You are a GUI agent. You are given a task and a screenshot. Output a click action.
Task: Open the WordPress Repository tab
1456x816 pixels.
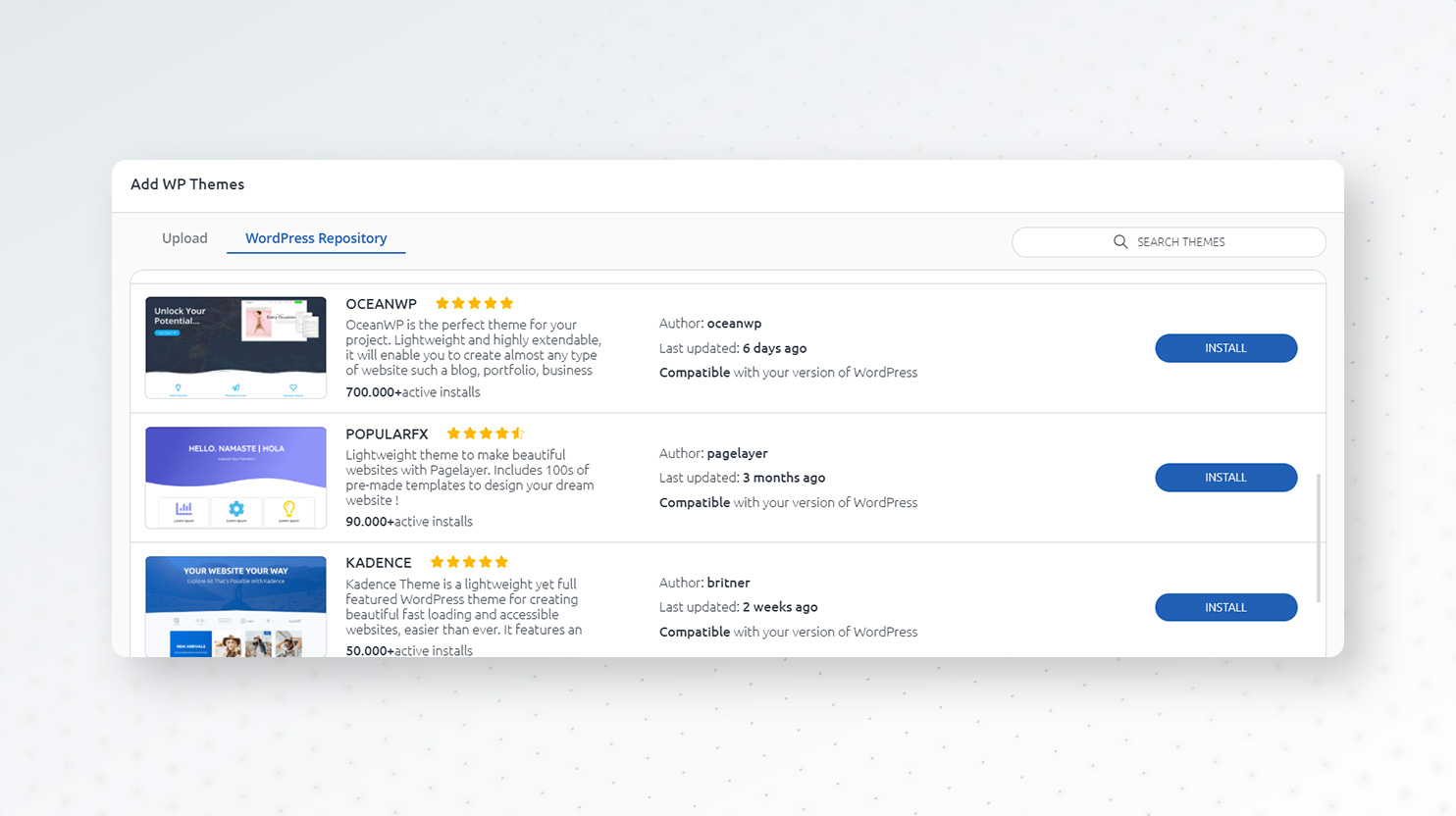coord(316,238)
